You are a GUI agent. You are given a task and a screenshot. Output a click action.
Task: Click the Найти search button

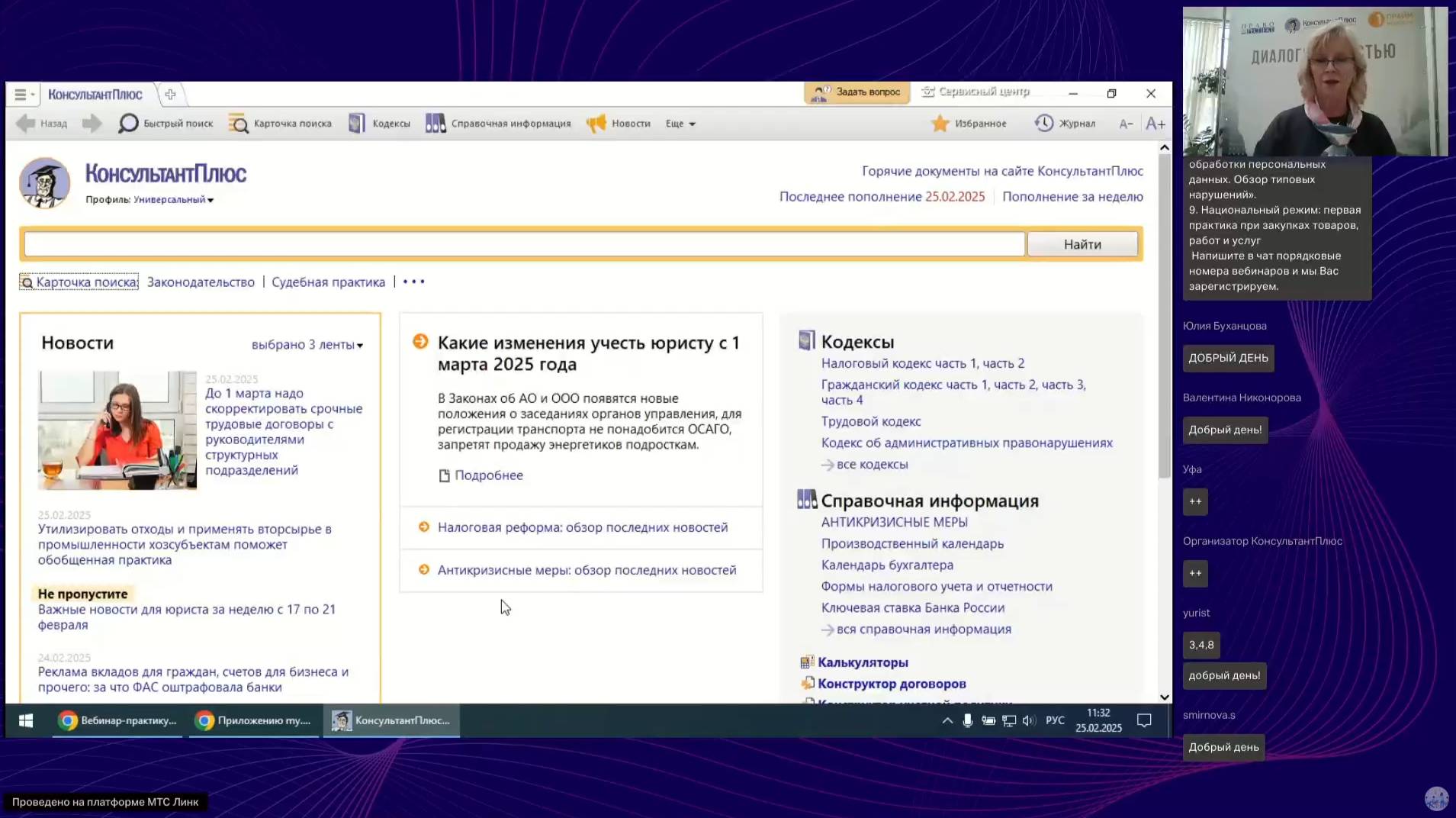[x=1082, y=244]
